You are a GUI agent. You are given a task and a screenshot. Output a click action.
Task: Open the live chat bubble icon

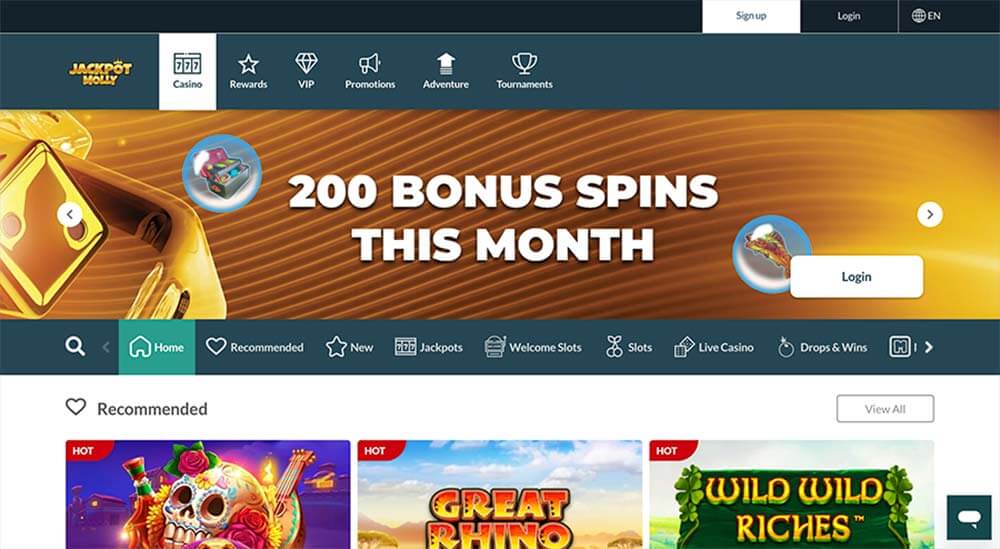[969, 517]
